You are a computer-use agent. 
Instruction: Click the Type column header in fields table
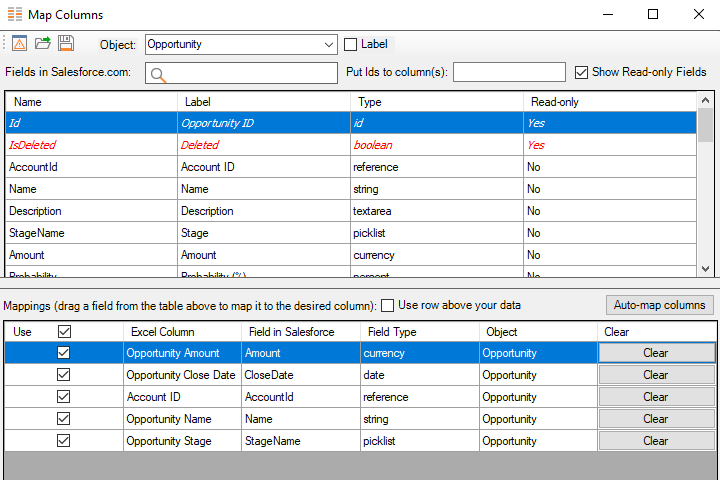pyautogui.click(x=437, y=102)
